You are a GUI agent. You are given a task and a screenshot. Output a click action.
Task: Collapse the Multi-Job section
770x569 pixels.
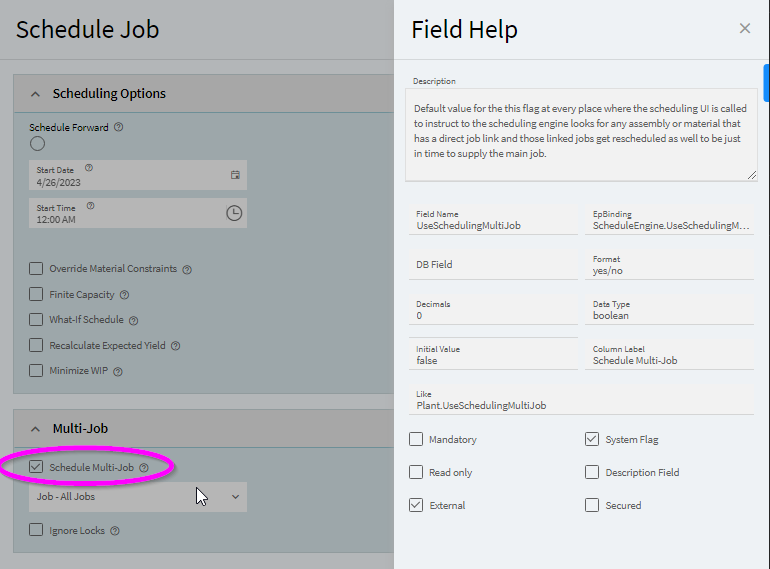(x=36, y=429)
